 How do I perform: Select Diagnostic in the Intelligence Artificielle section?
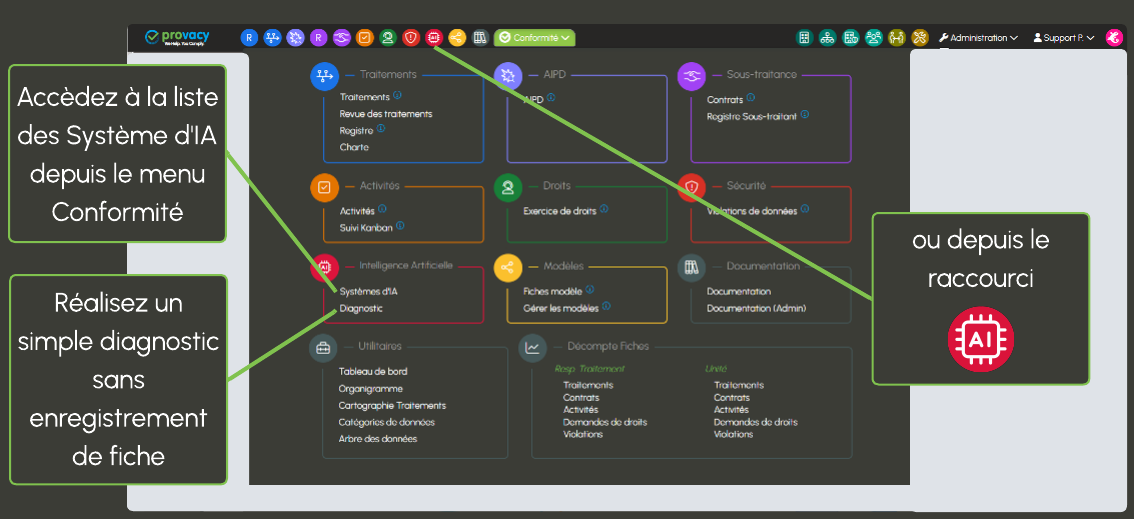[361, 309]
